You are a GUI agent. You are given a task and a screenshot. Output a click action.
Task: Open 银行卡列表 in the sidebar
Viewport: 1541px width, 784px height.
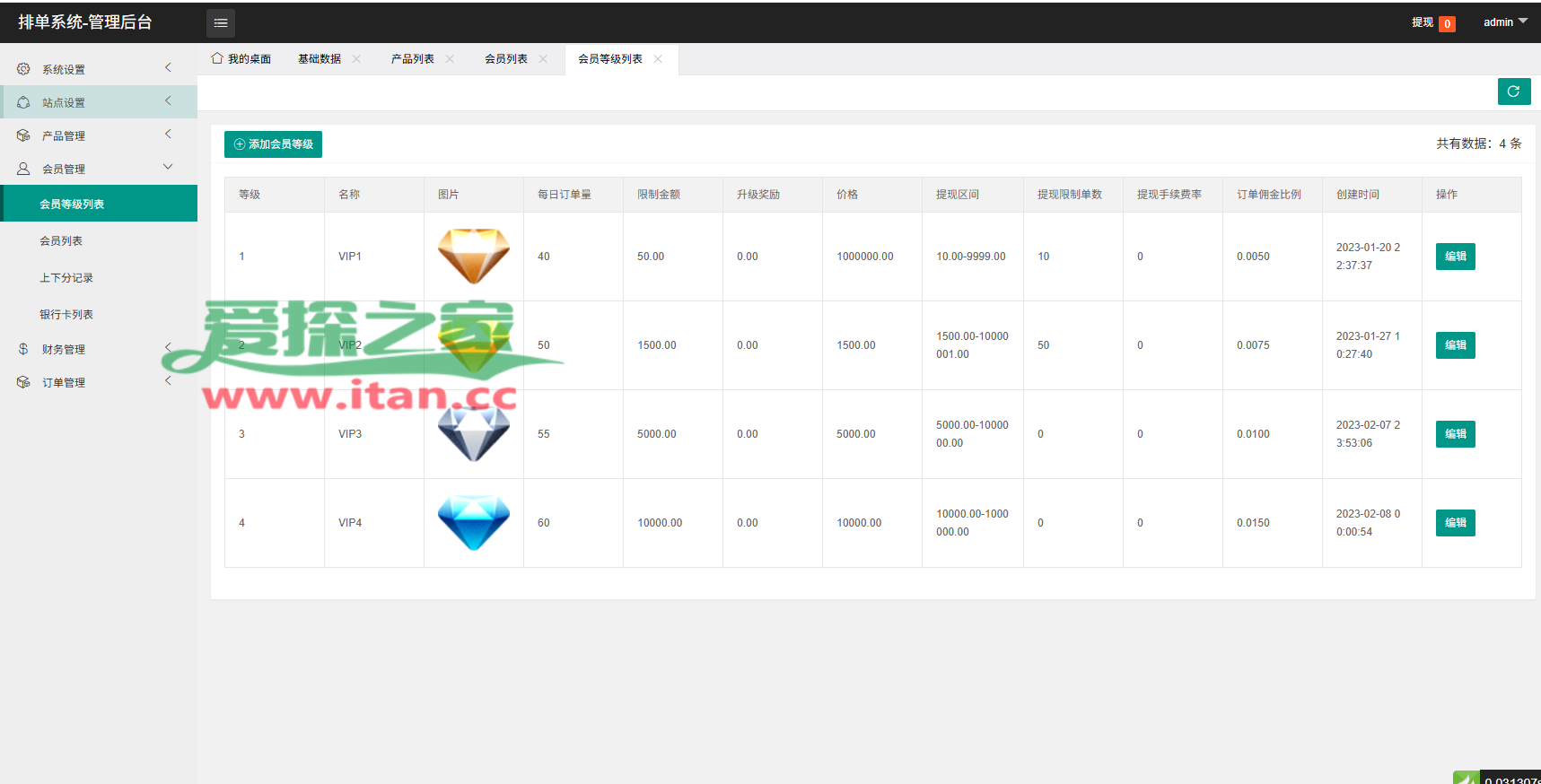click(x=66, y=315)
